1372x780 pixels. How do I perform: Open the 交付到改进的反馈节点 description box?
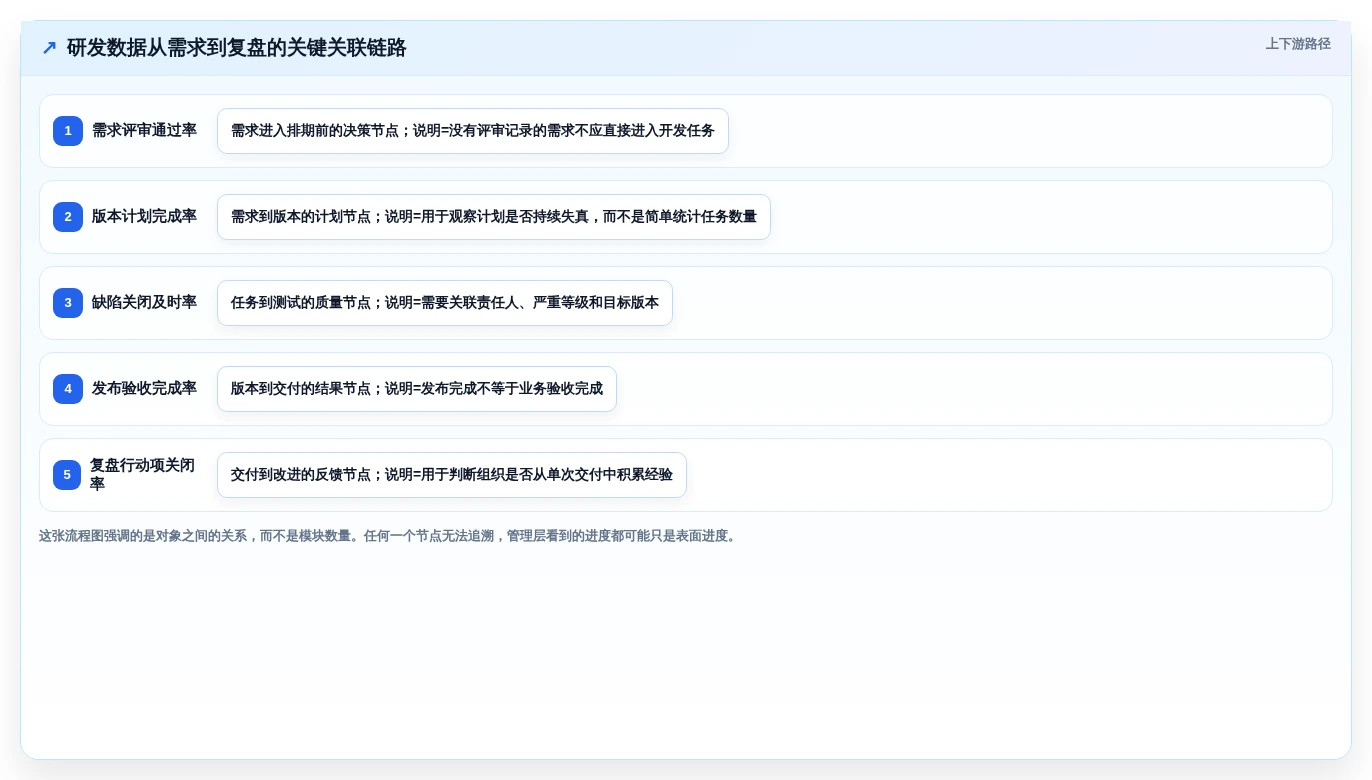452,475
